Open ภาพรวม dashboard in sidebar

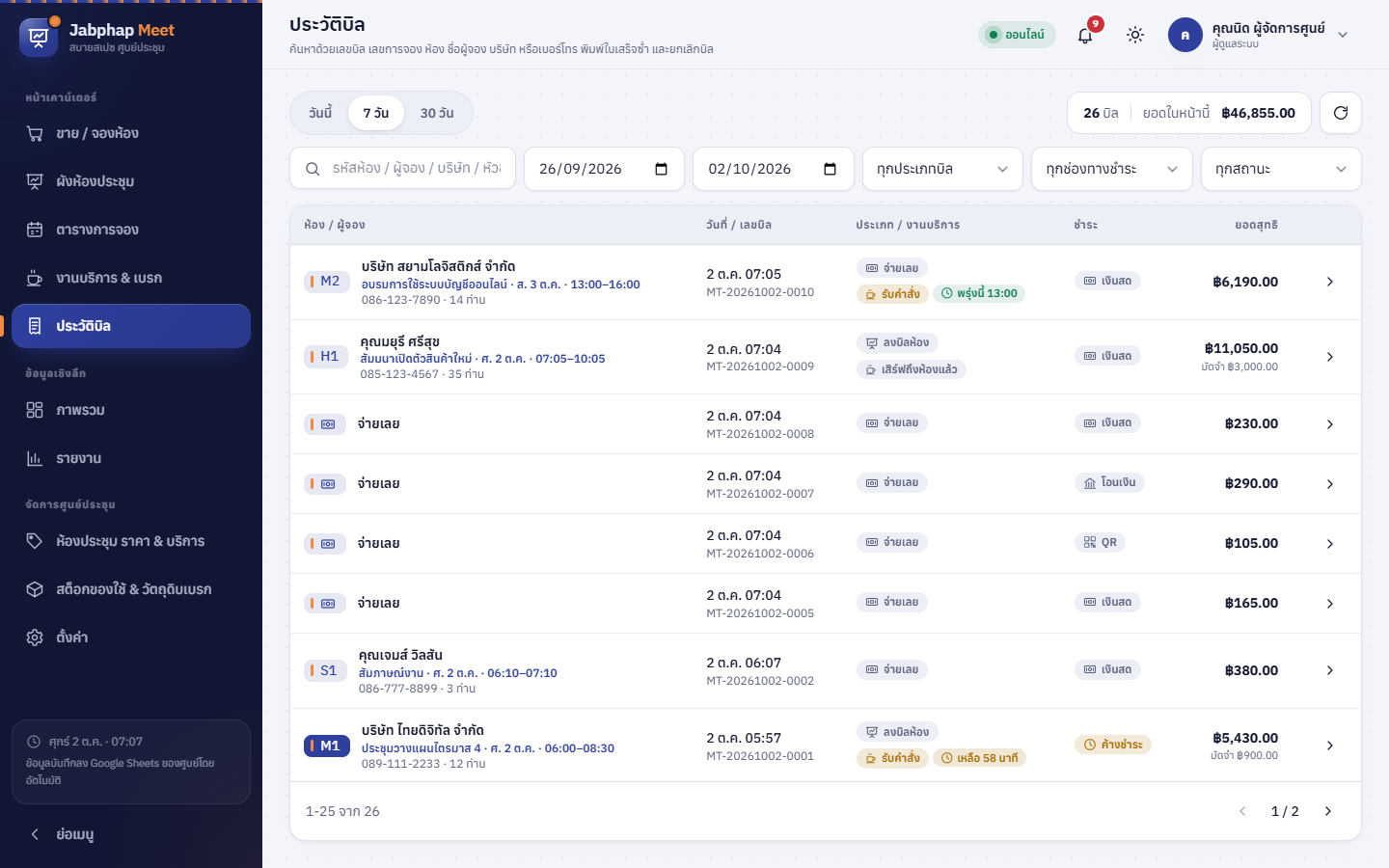click(x=131, y=410)
